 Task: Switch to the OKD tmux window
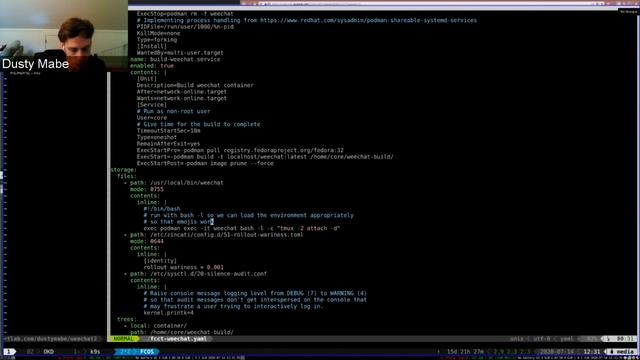click(x=48, y=351)
